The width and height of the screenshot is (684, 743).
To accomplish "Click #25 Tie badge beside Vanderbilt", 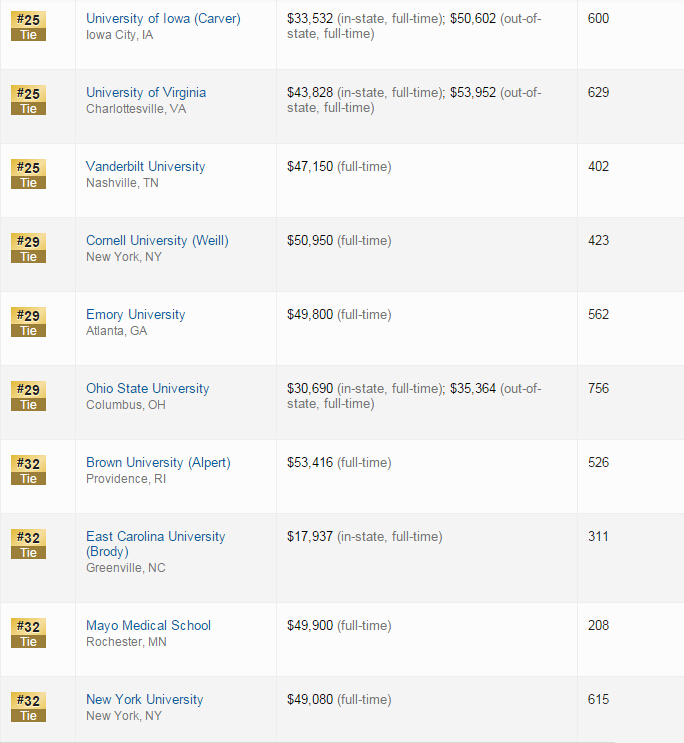I will click(x=28, y=174).
